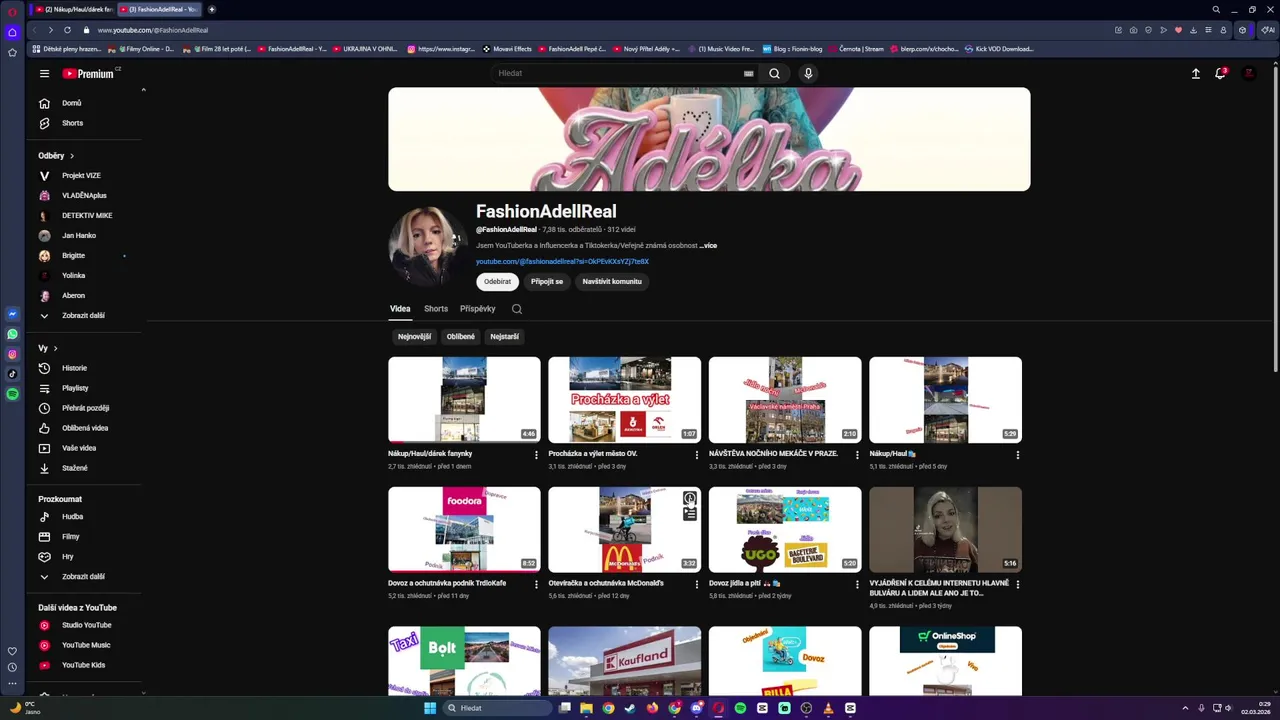Open the Windows Start button
Image resolution: width=1280 pixels, height=720 pixels.
point(430,708)
